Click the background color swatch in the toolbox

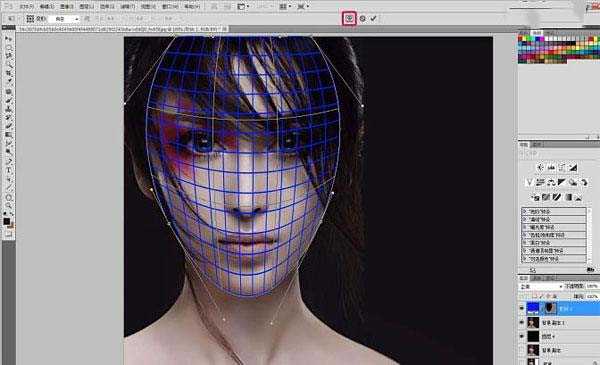11,225
